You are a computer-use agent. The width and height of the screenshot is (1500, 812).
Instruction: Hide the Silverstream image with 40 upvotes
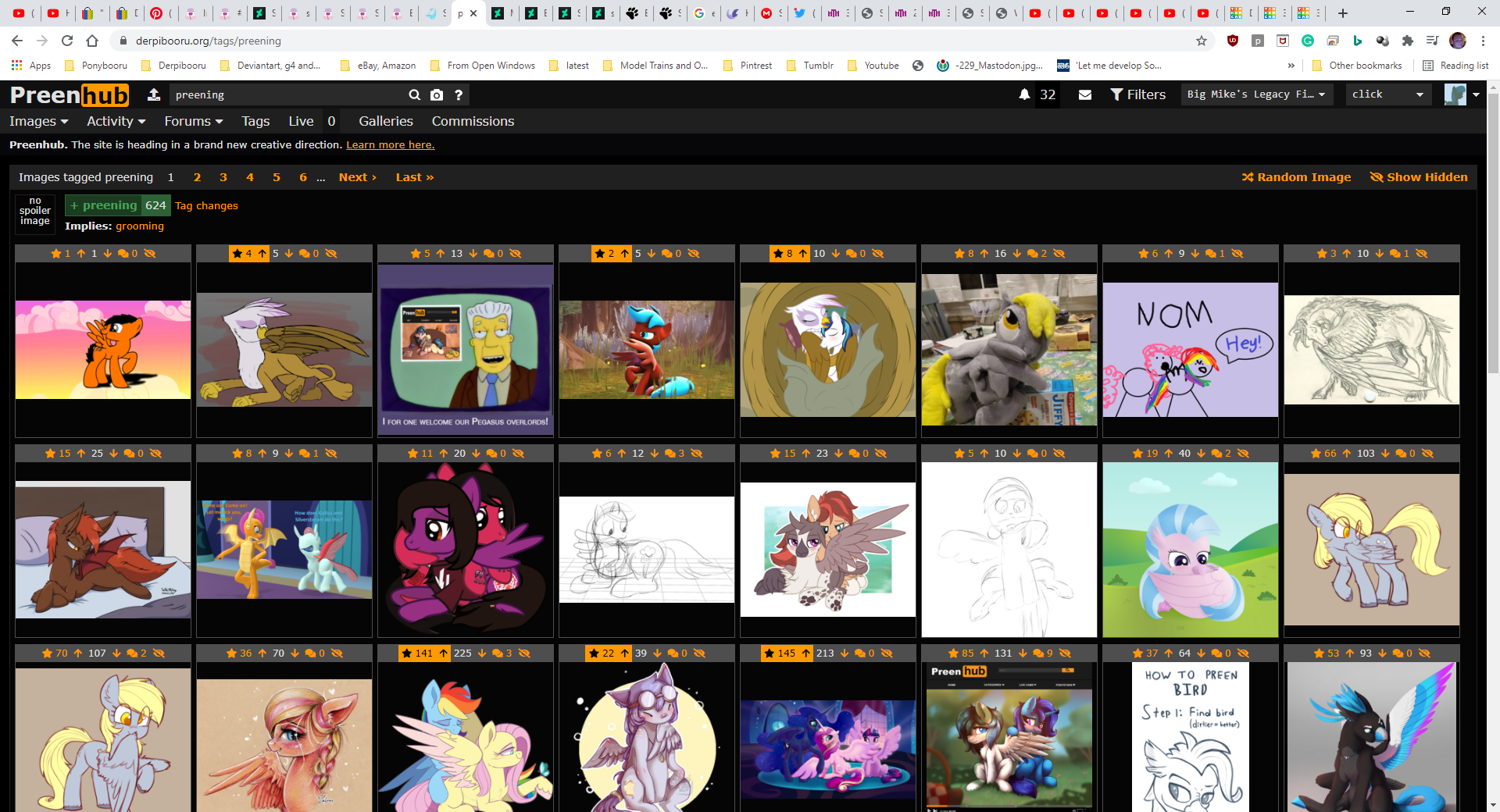click(x=1243, y=454)
